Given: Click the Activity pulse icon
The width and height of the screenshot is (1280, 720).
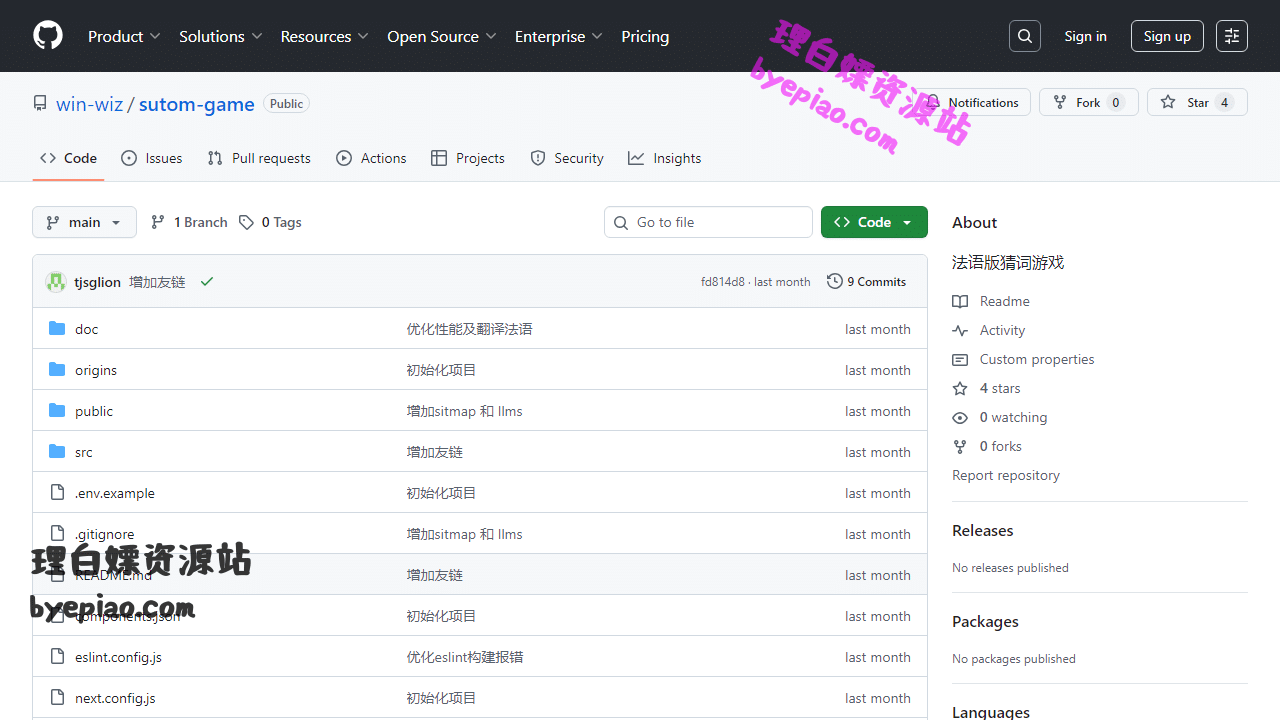Looking at the screenshot, I should (x=960, y=330).
